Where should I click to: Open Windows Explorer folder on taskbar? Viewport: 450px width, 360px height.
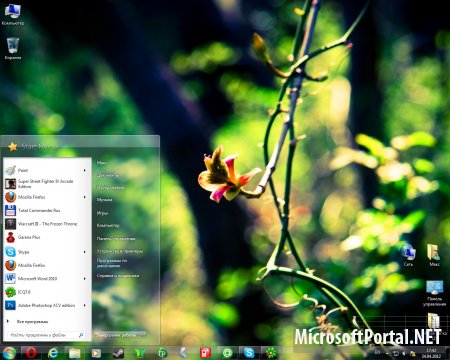tap(75, 353)
